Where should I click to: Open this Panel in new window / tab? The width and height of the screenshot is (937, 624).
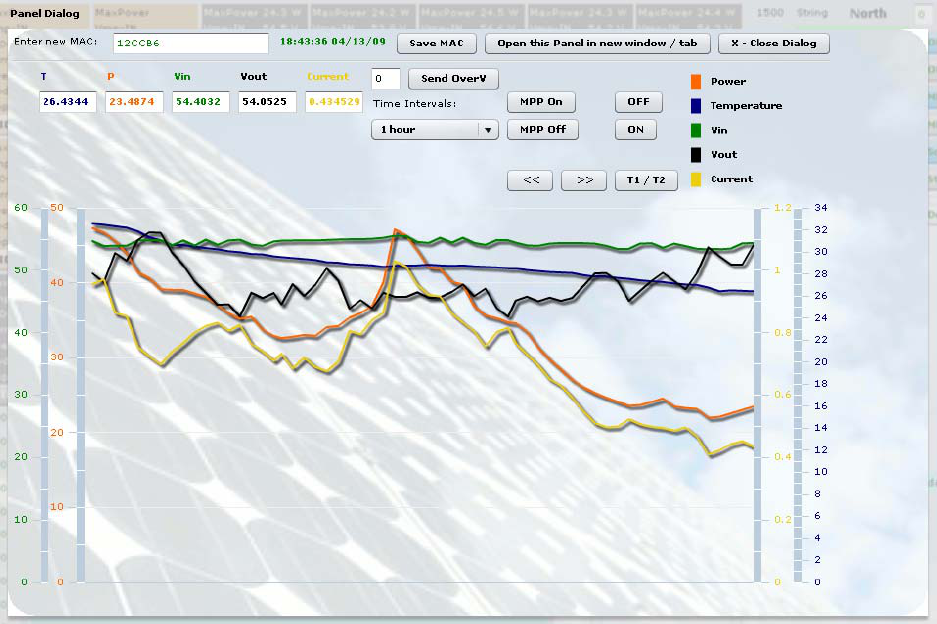click(x=598, y=43)
